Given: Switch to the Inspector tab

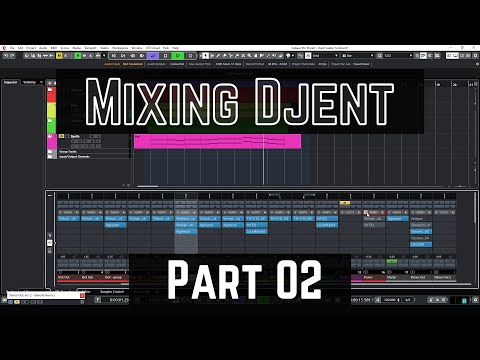Looking at the screenshot, I should [x=10, y=82].
